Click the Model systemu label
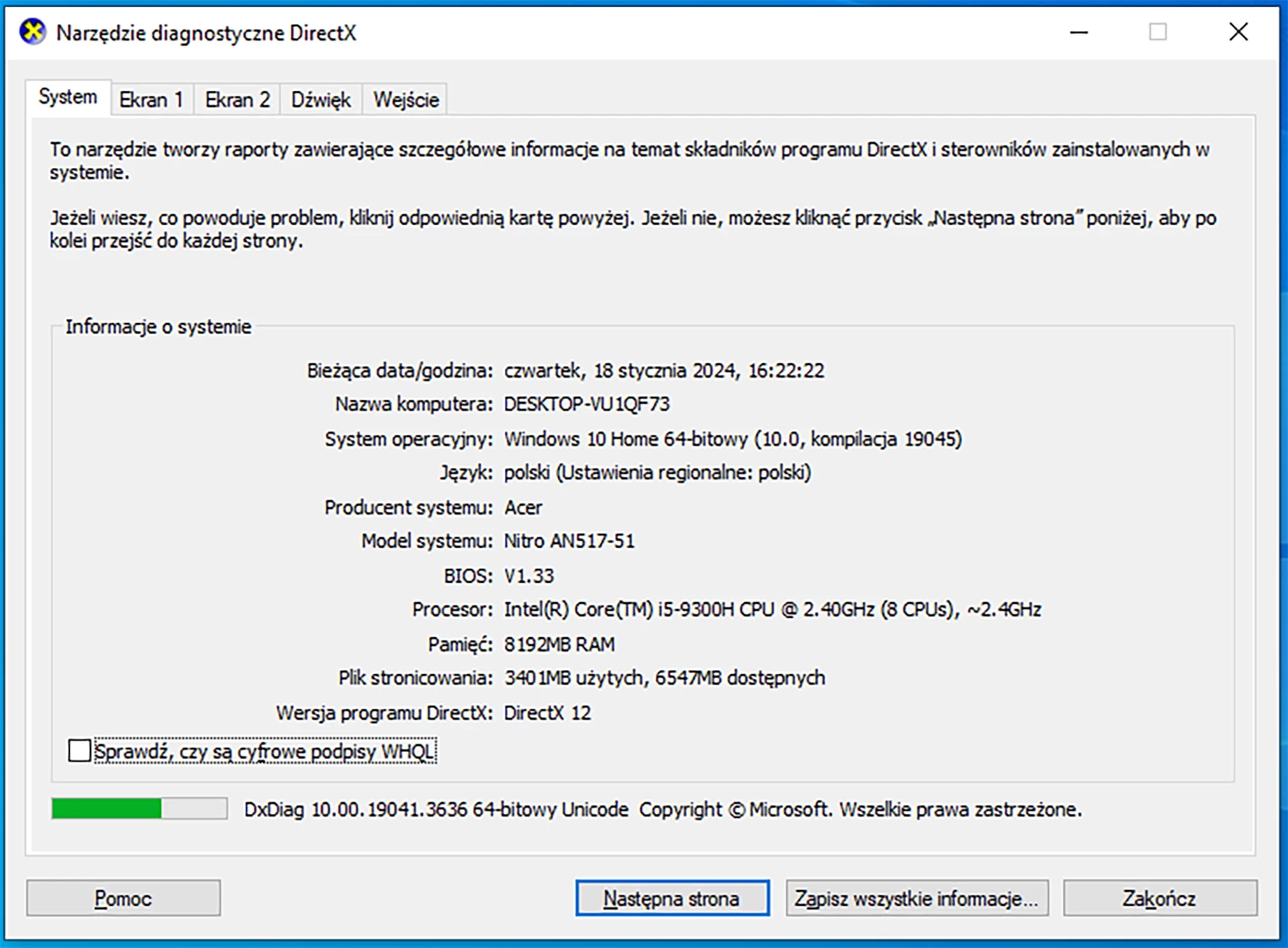Viewport: 1288px width, 948px height. pyautogui.click(x=427, y=541)
